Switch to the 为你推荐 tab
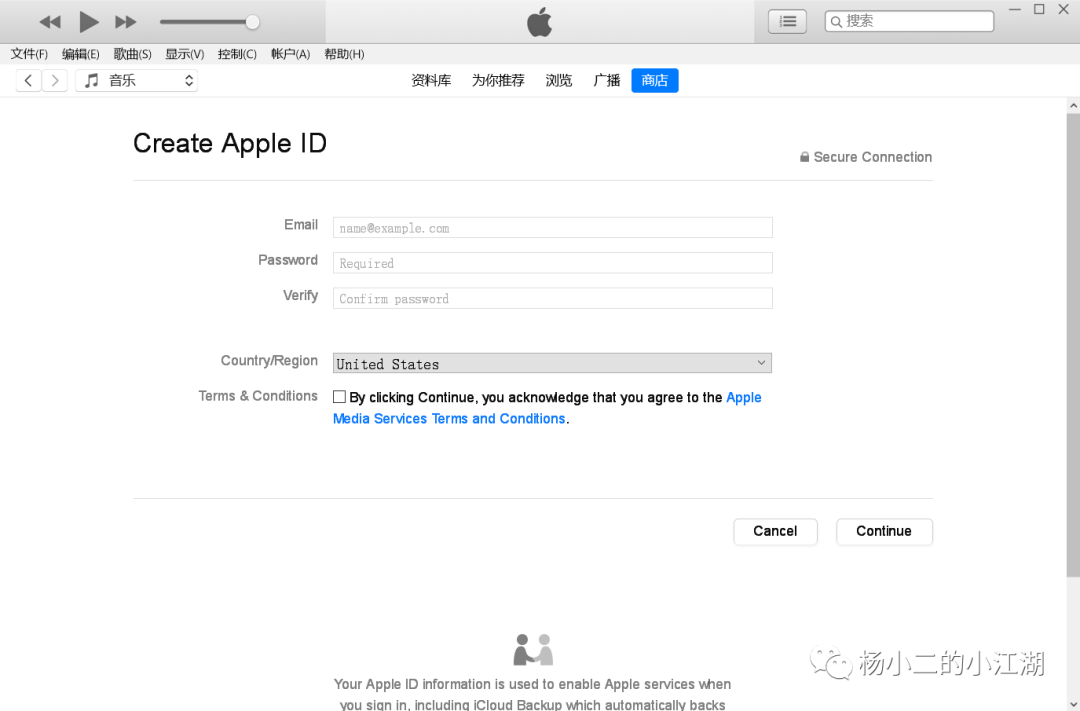This screenshot has height=711, width=1080. (x=498, y=81)
